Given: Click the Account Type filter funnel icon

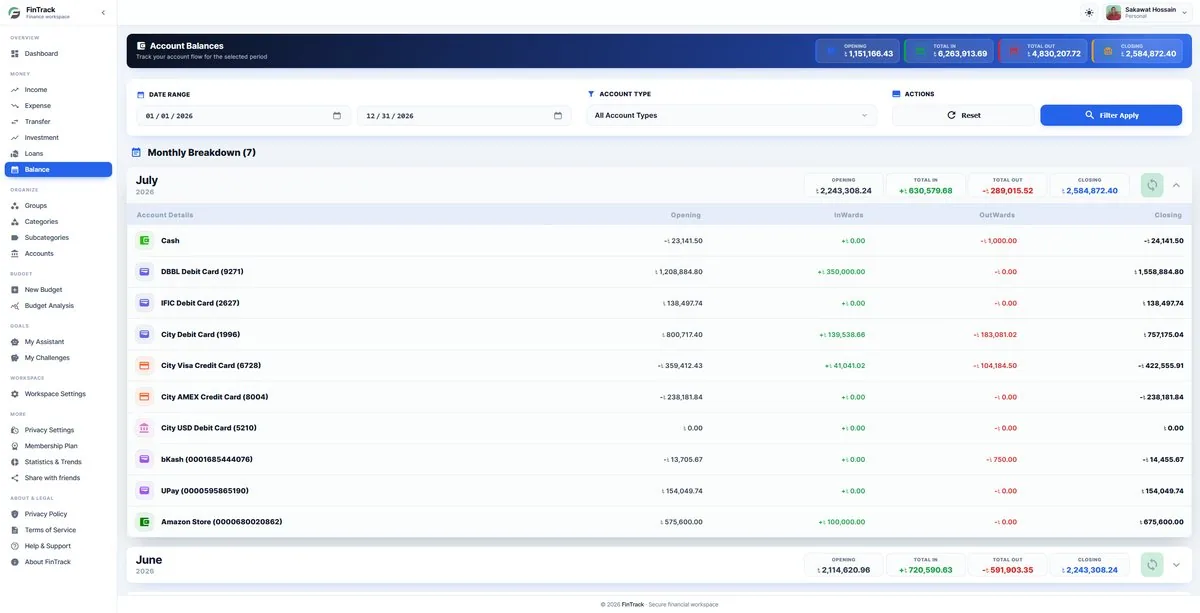Looking at the screenshot, I should (x=591, y=94).
